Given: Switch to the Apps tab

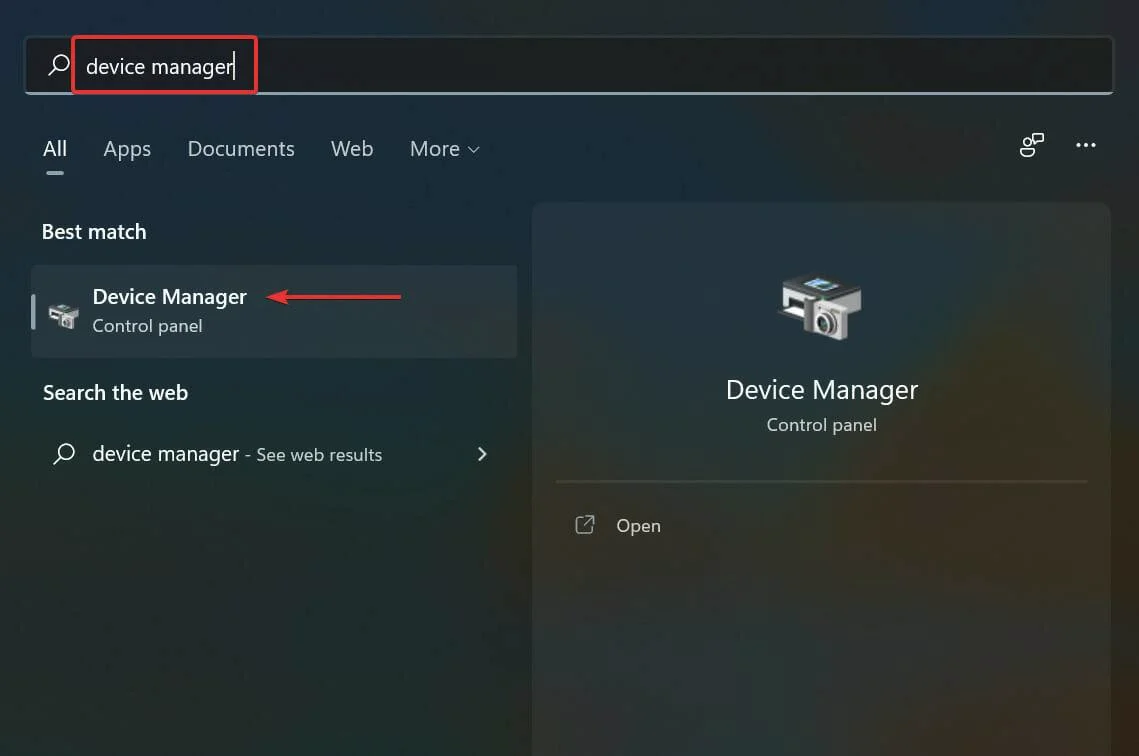Looking at the screenshot, I should coord(127,149).
